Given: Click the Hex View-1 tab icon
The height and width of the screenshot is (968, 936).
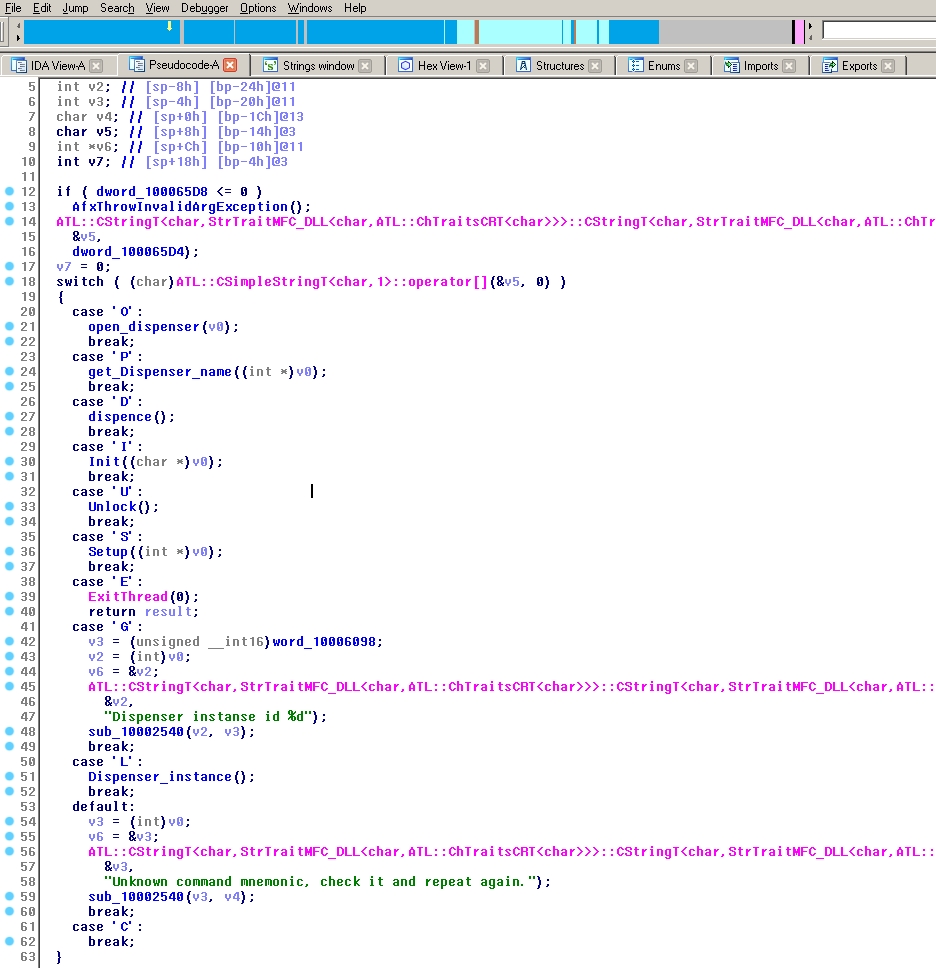Looking at the screenshot, I should pyautogui.click(x=405, y=65).
